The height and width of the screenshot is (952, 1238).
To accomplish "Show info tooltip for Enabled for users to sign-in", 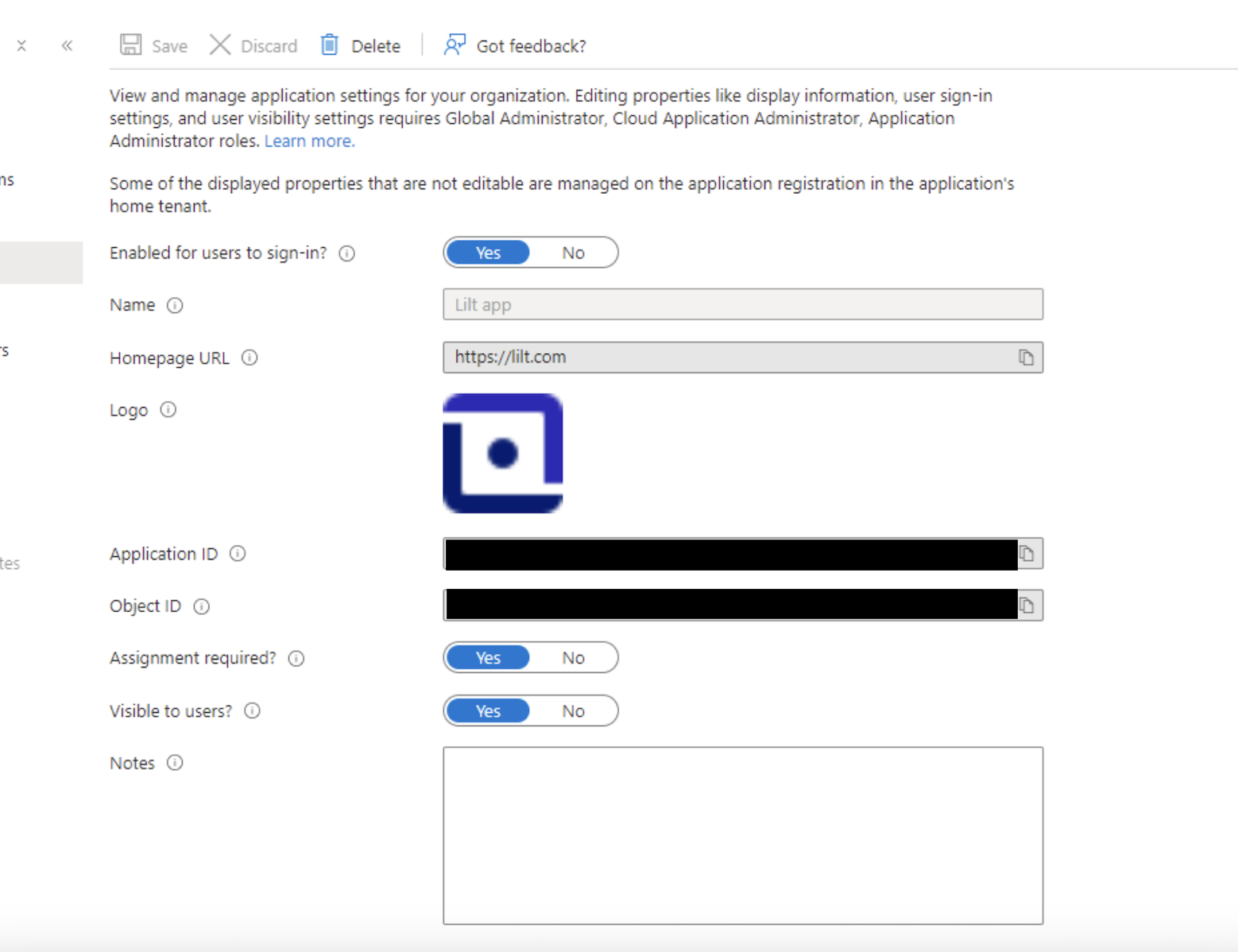I will tap(347, 253).
